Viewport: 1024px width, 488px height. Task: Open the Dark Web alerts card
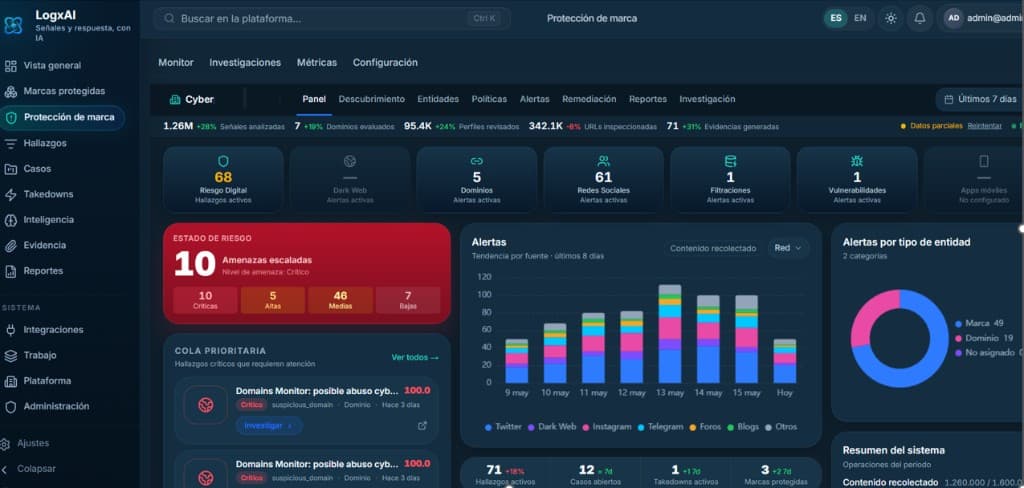[x=350, y=180]
